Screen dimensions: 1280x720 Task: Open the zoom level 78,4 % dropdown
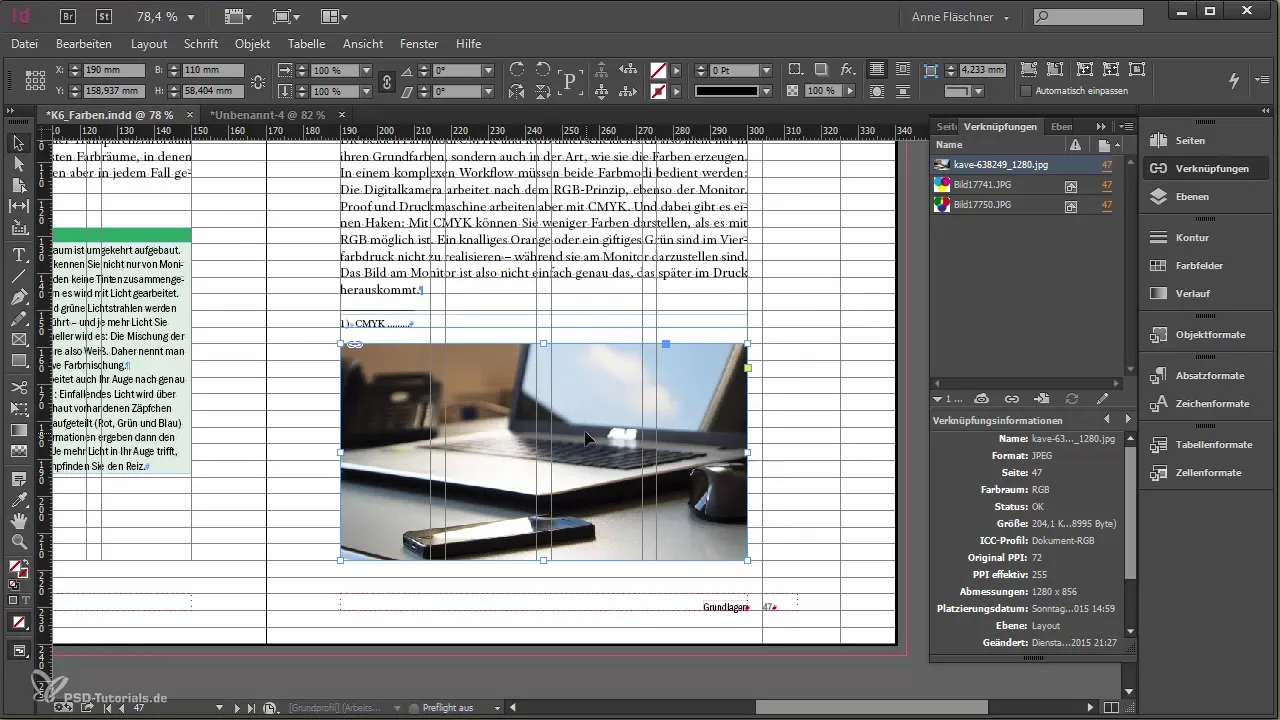point(192,17)
